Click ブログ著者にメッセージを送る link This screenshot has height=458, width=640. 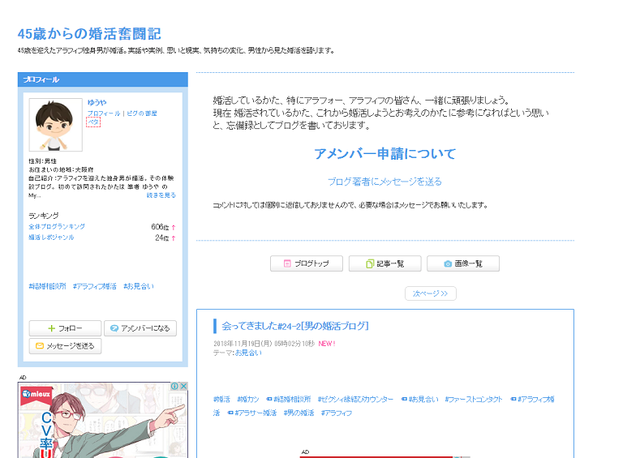tap(385, 181)
